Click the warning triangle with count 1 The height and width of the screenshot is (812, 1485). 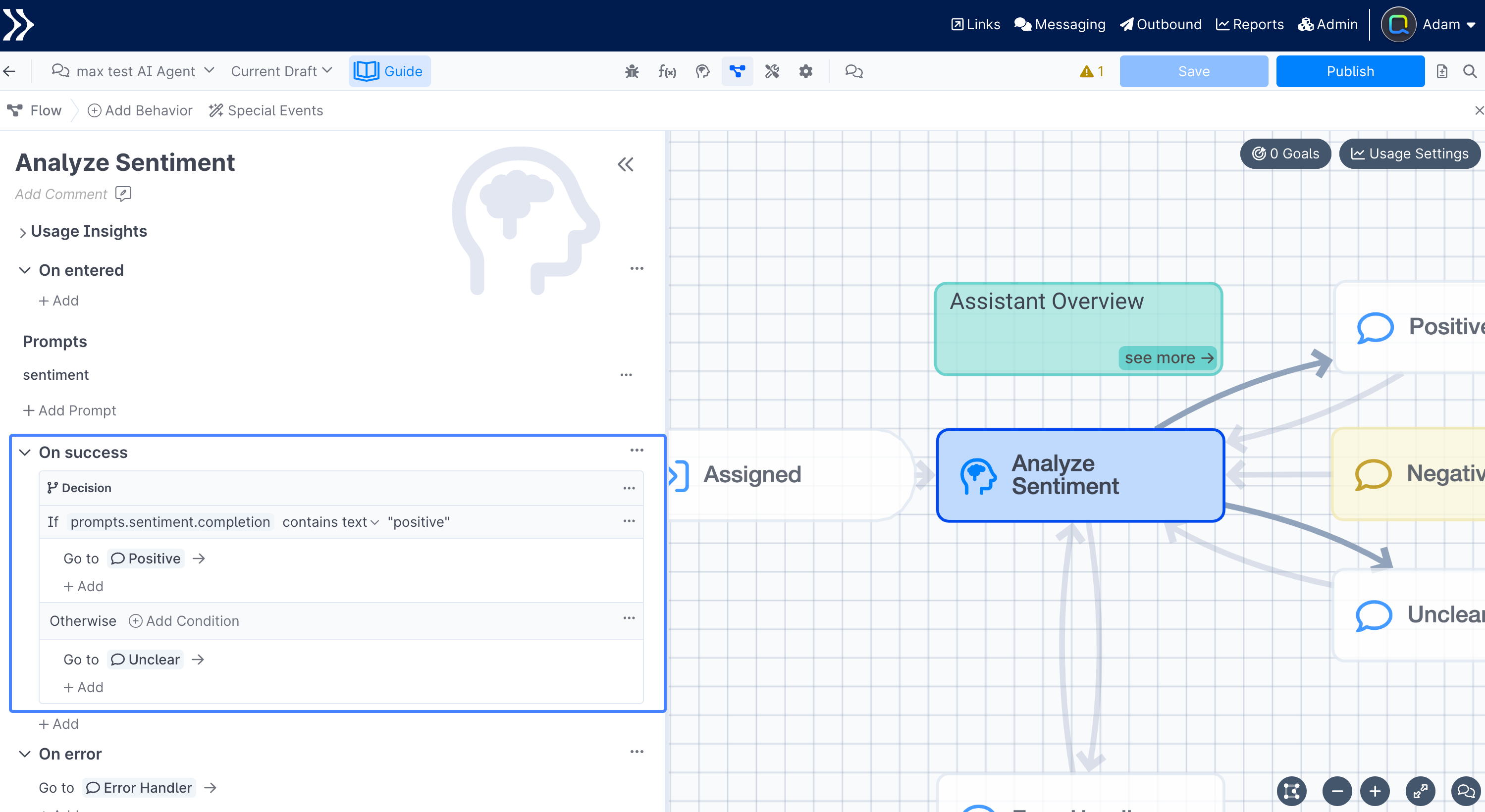(x=1092, y=71)
